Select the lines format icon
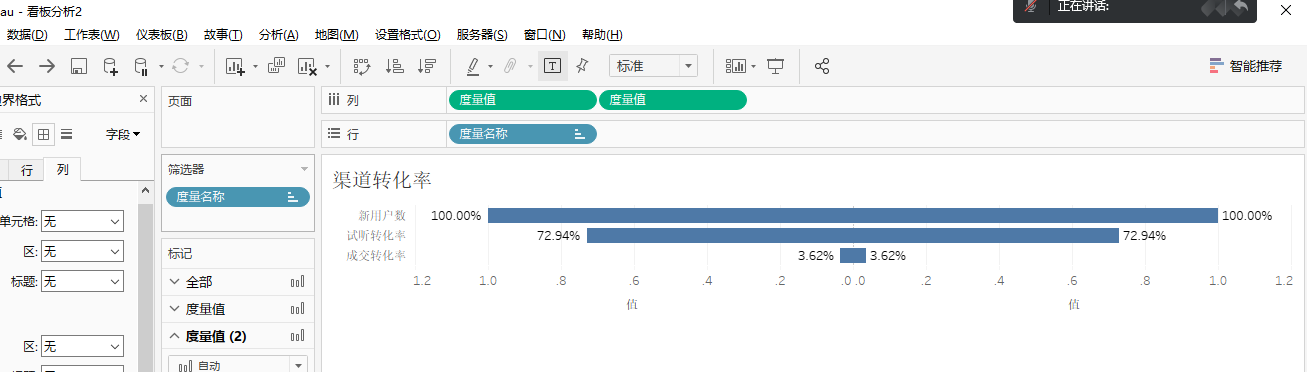 point(66,133)
